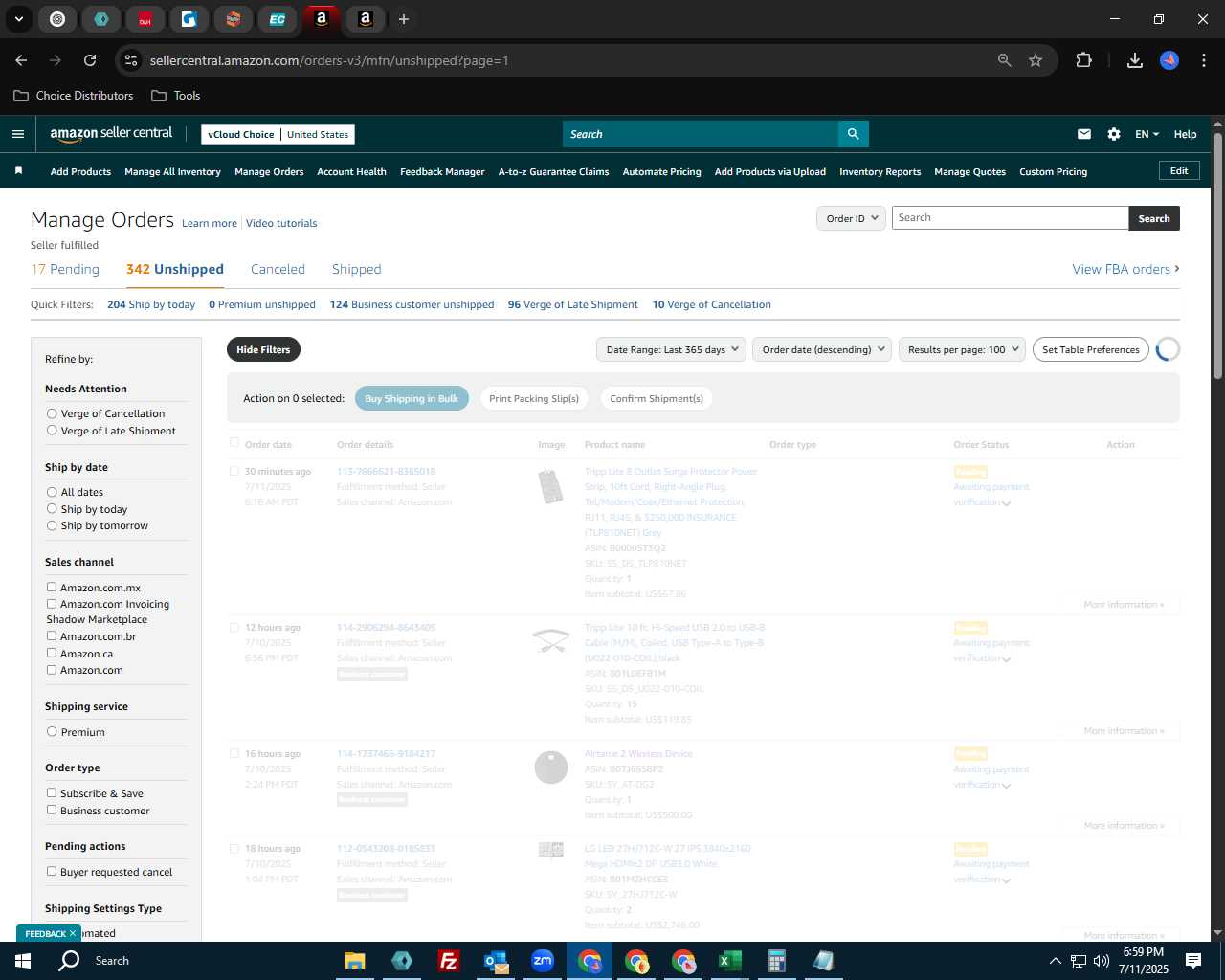The height and width of the screenshot is (980, 1225).
Task: Open a new browser tab with plus icon
Action: (x=404, y=19)
